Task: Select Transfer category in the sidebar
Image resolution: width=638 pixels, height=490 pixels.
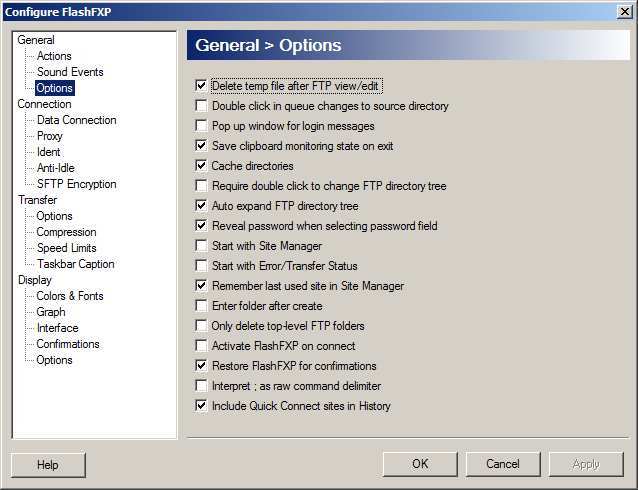Action: click(x=37, y=200)
